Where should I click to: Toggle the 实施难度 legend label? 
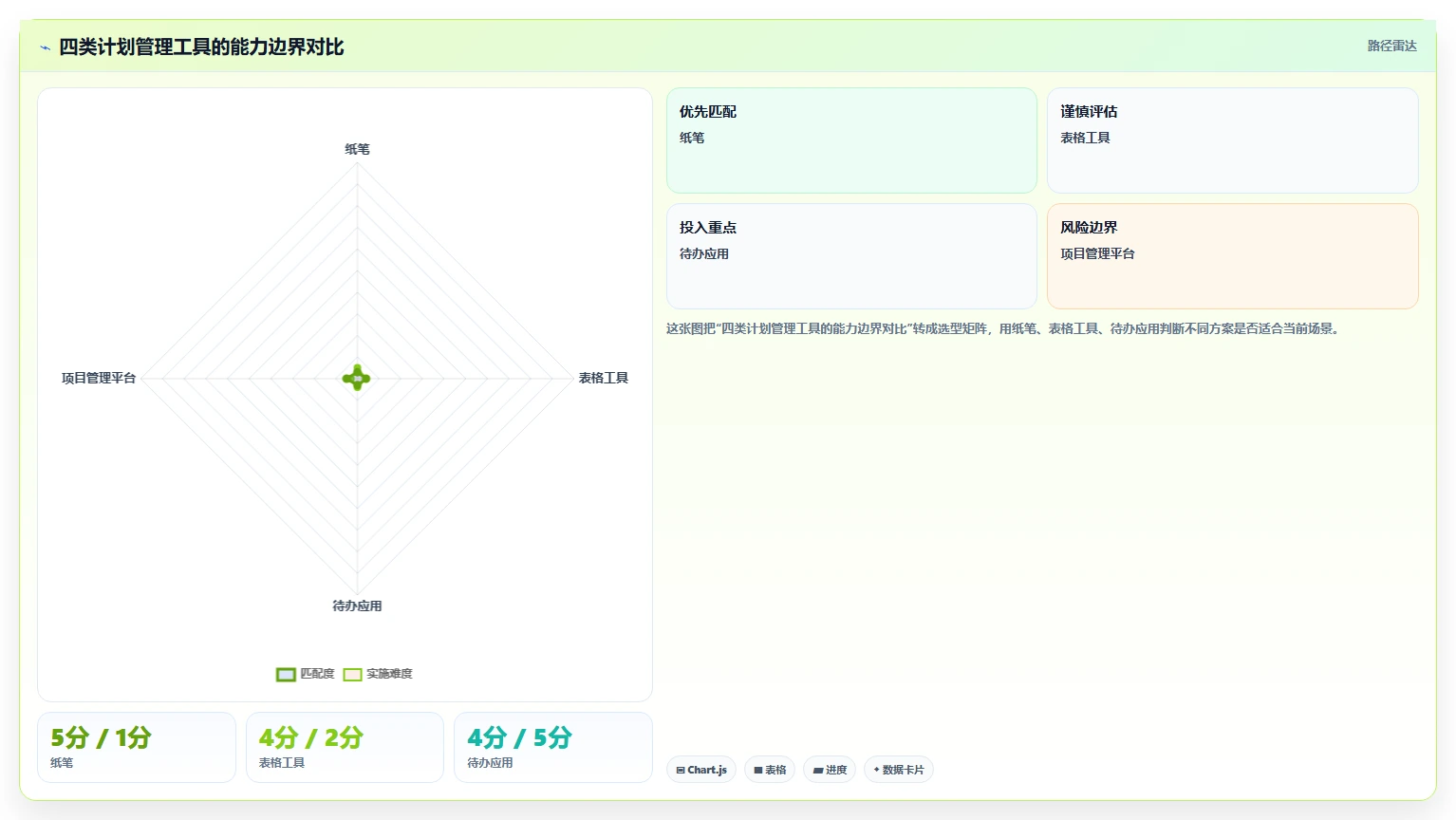coord(389,674)
